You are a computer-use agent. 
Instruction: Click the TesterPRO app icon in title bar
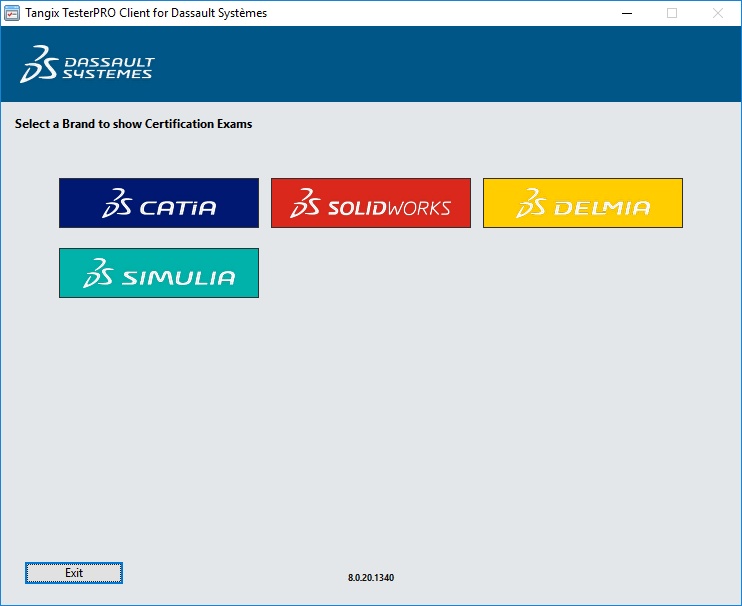click(x=11, y=13)
